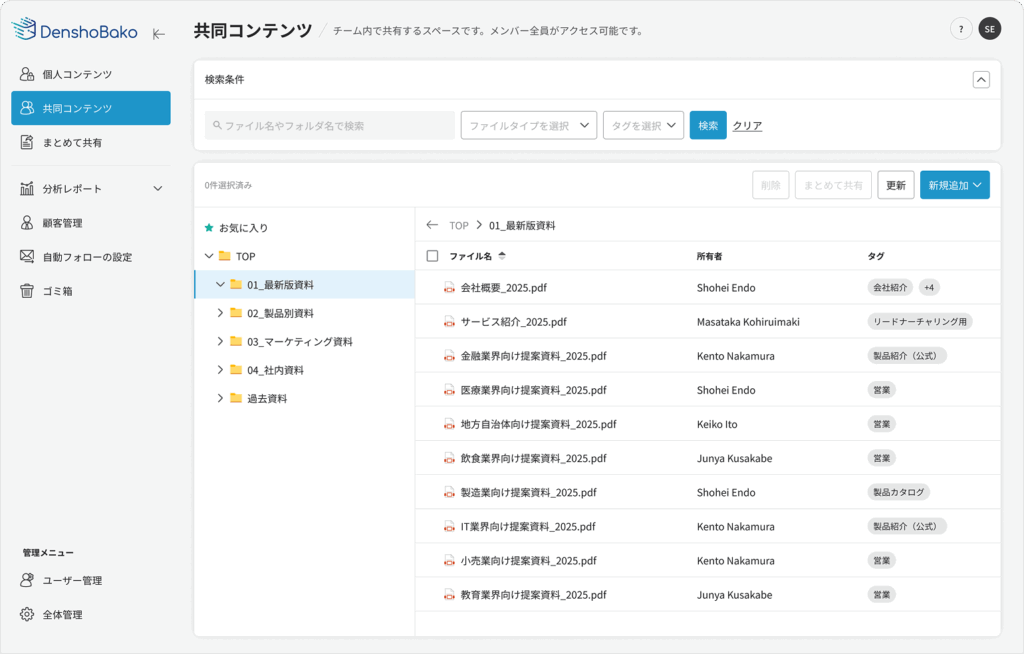The width and height of the screenshot is (1024, 654).
Task: Toggle the select-all checkbox in file header
Action: pos(432,256)
